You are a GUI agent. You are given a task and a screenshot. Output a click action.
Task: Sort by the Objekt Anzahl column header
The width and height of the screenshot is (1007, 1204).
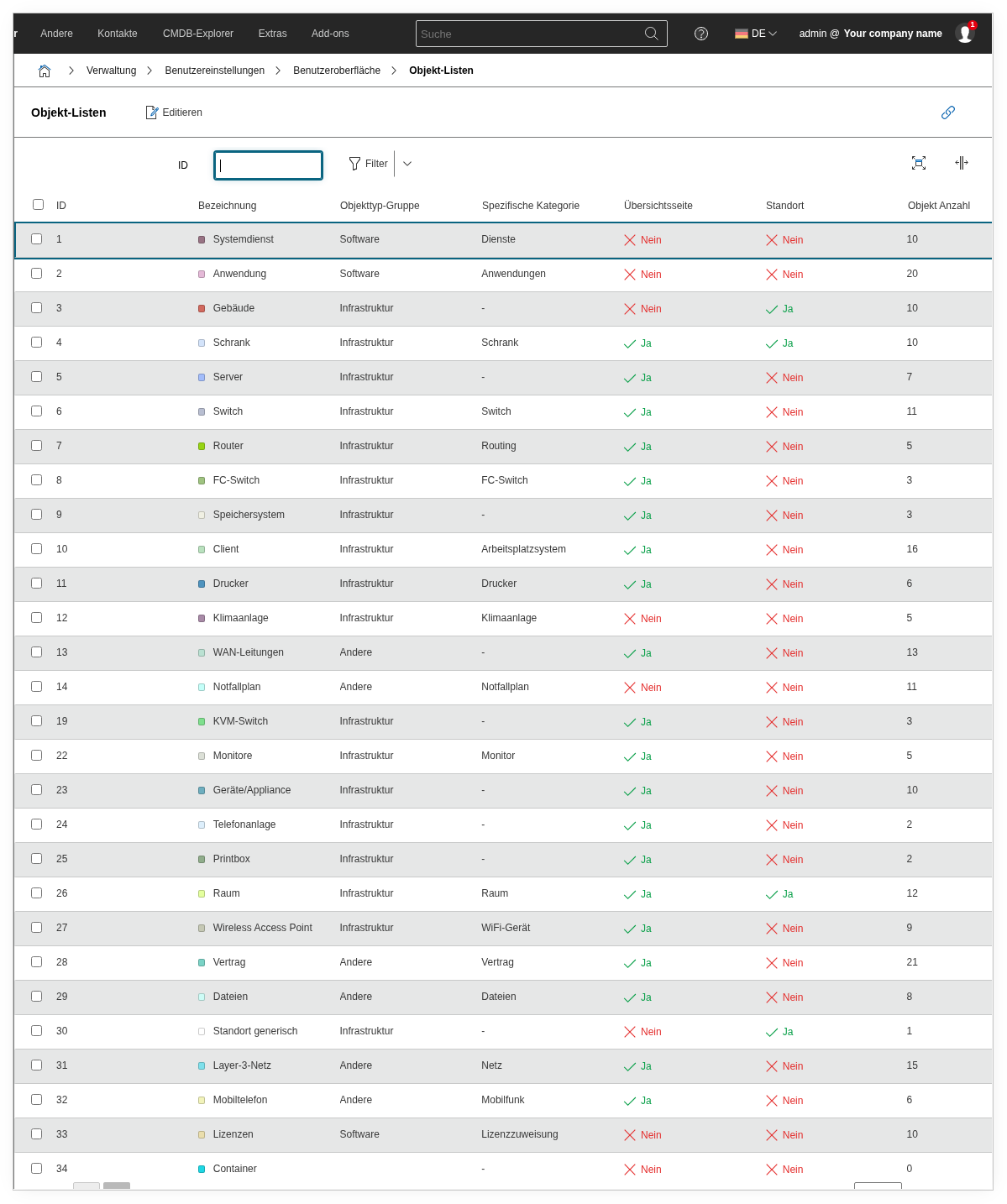938,206
